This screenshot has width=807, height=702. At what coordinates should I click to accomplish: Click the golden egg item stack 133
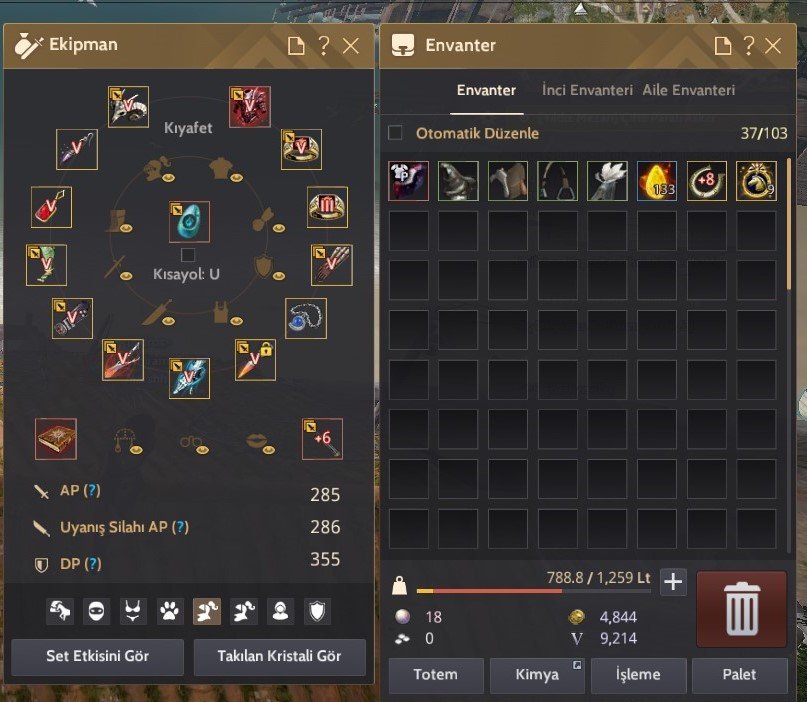pos(657,181)
